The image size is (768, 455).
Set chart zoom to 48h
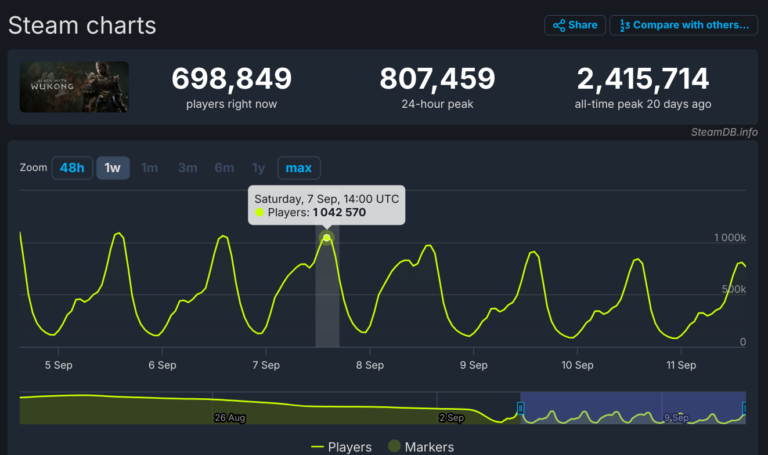point(72,168)
